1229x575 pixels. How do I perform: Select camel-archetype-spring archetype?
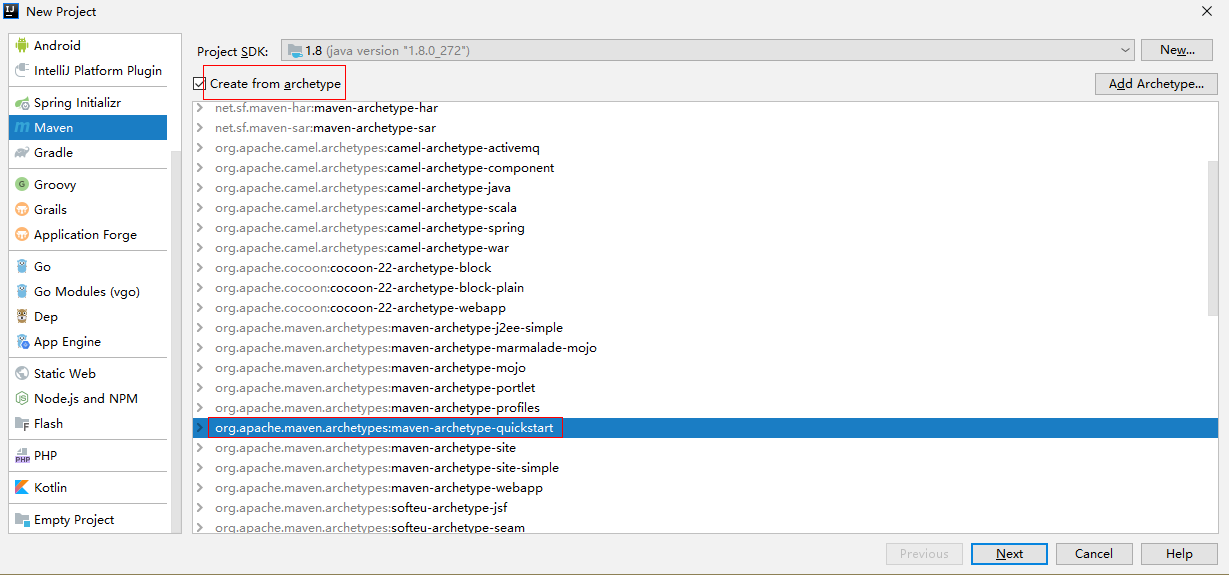(705, 228)
